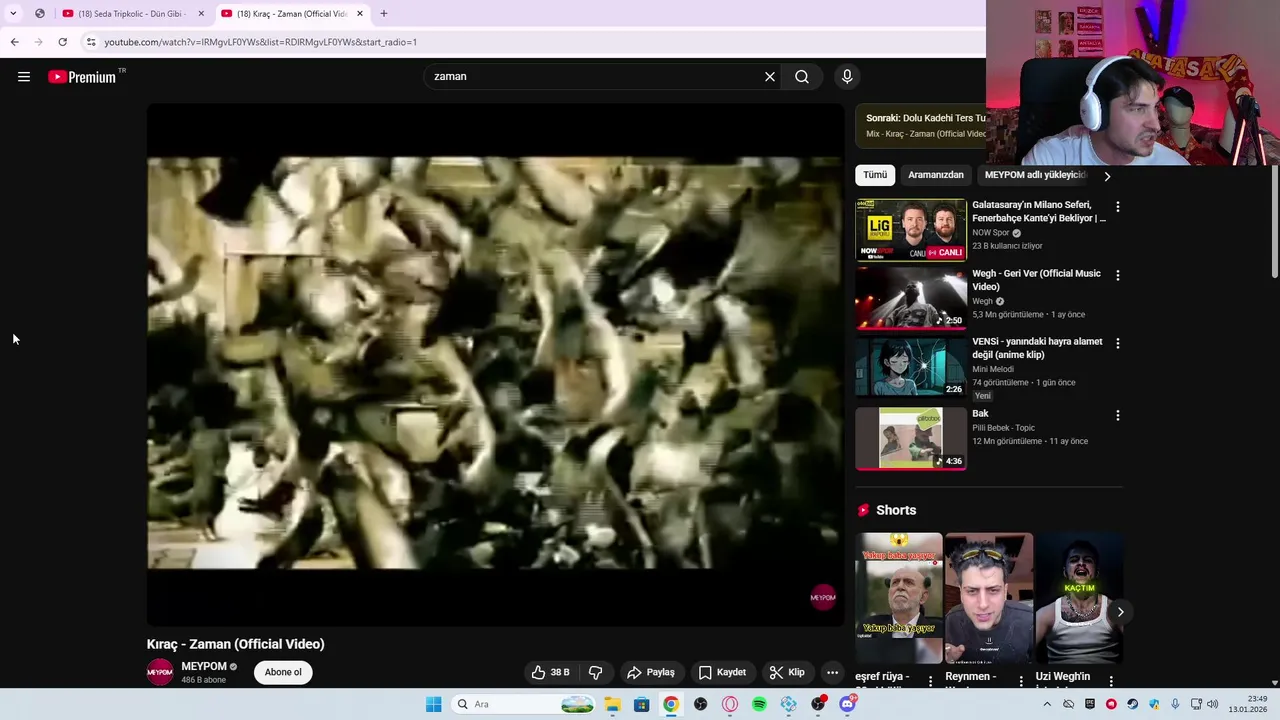1280x720 pixels.
Task: Open the Reynmen short thumbnail
Action: coord(989,598)
